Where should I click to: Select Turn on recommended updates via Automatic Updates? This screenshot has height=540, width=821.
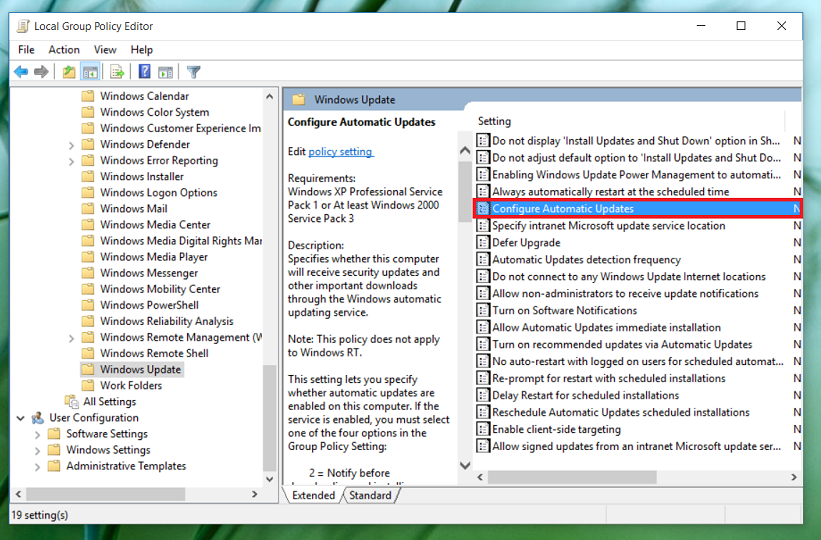622,344
